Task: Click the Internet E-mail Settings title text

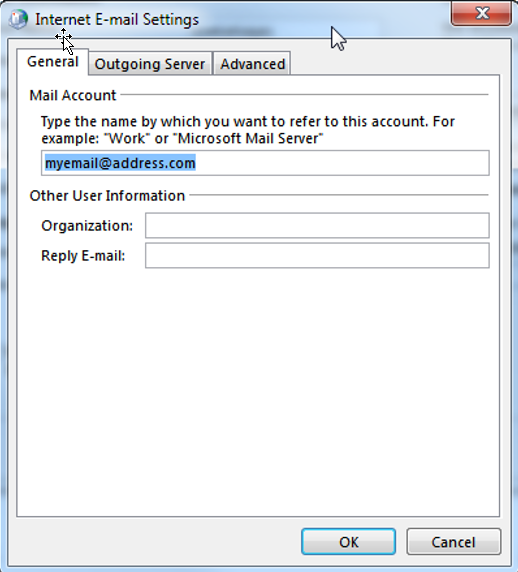Action: (117, 19)
